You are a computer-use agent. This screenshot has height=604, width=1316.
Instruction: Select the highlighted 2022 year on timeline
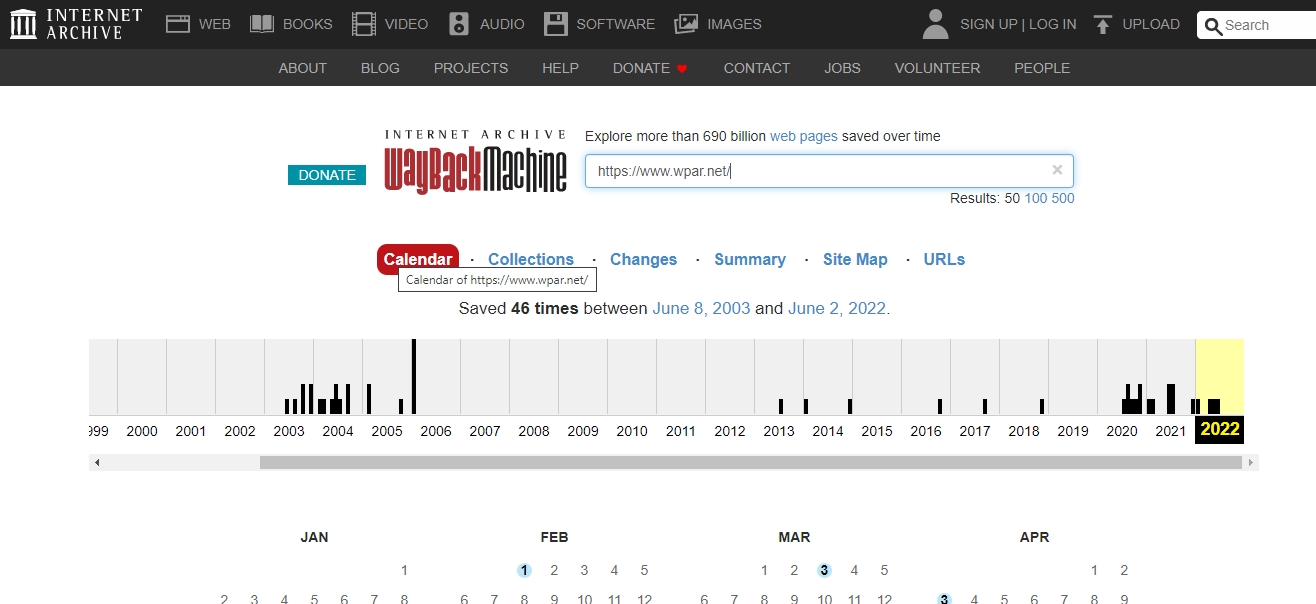tap(1220, 429)
